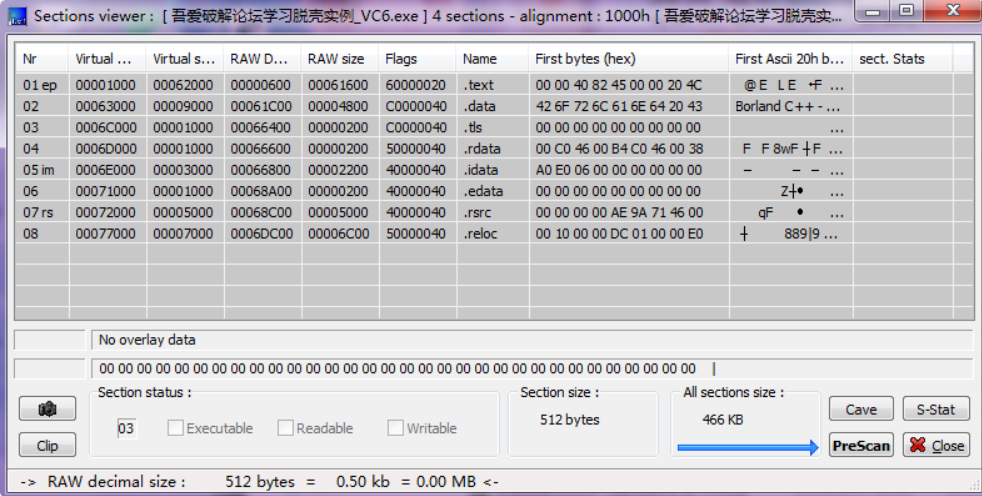Maximize the Sections viewer window
This screenshot has height=496, width=982.
[906, 12]
